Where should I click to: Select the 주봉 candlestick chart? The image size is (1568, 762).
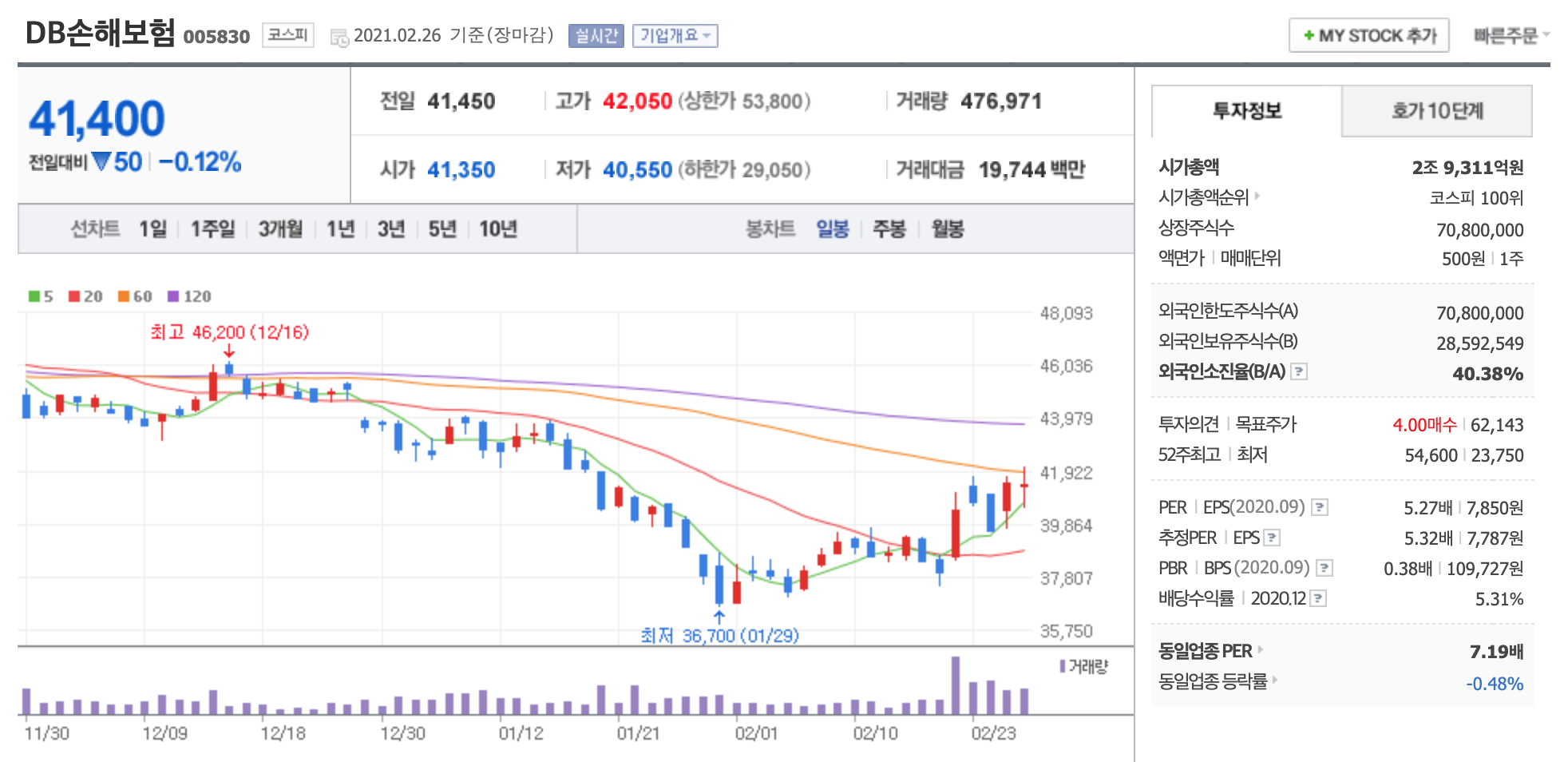point(889,229)
